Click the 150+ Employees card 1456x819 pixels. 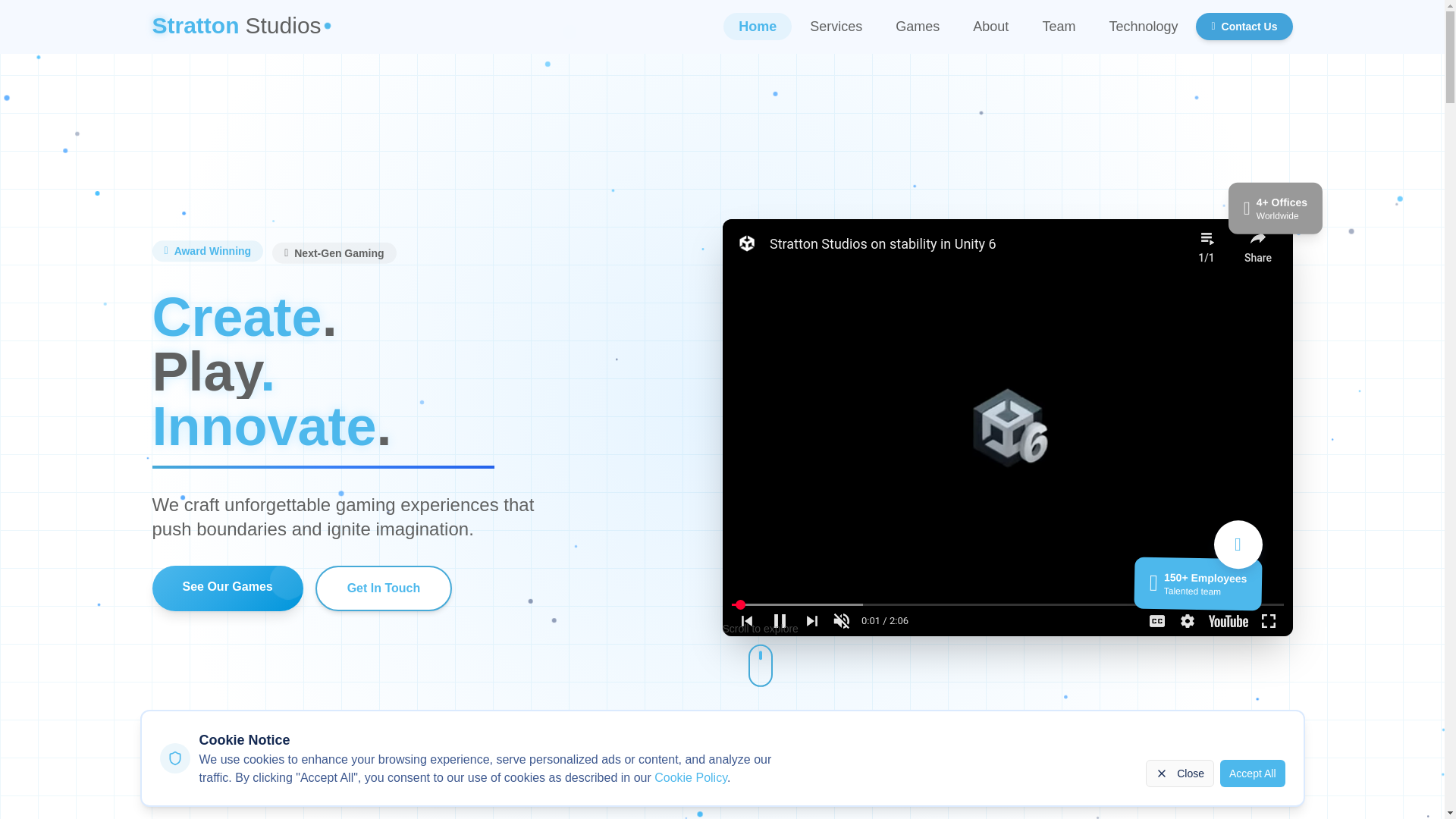1198,584
